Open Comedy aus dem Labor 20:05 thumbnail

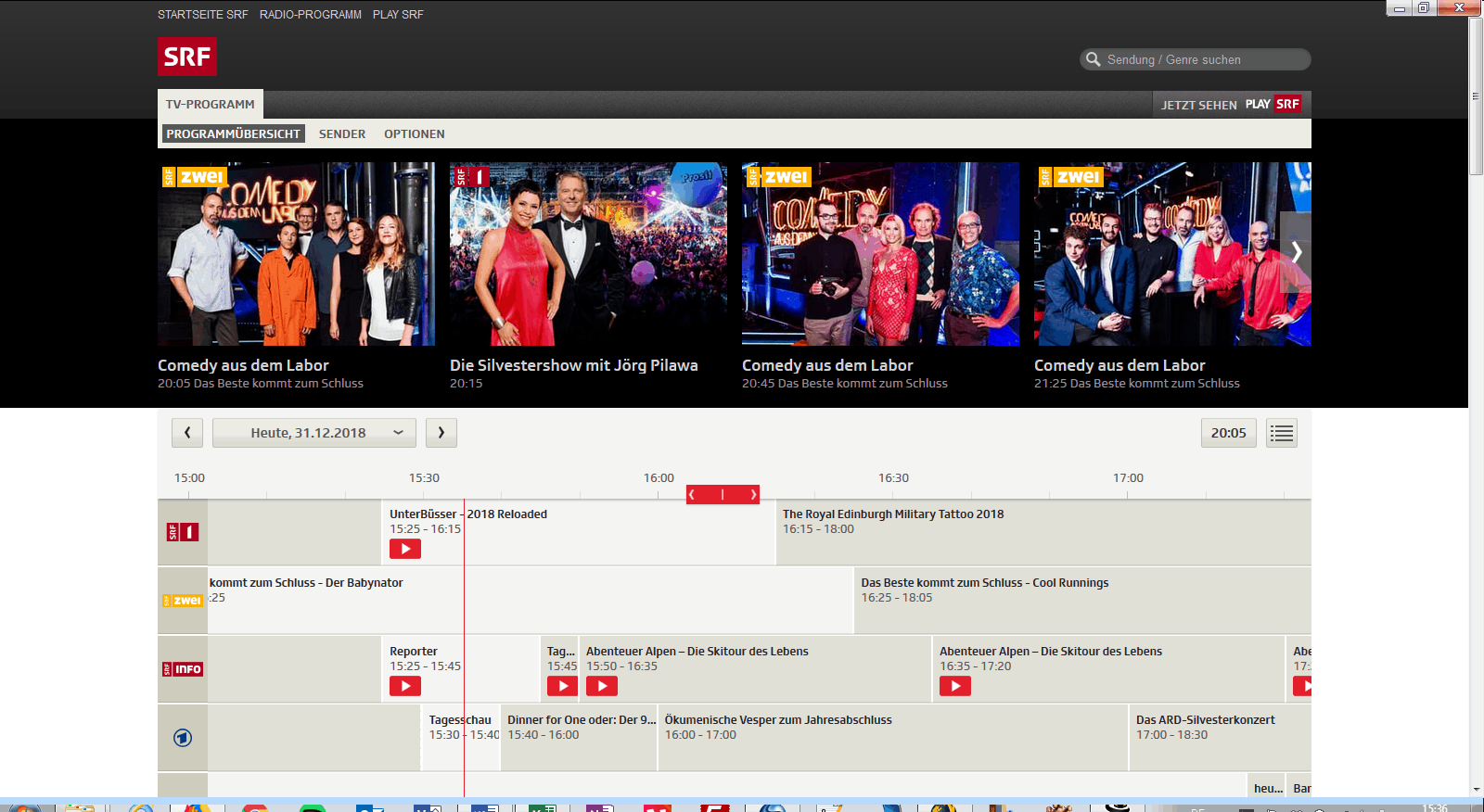pos(296,254)
